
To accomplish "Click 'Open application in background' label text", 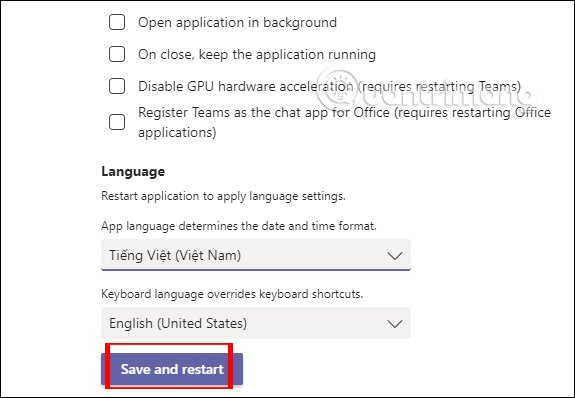I will pyautogui.click(x=237, y=22).
